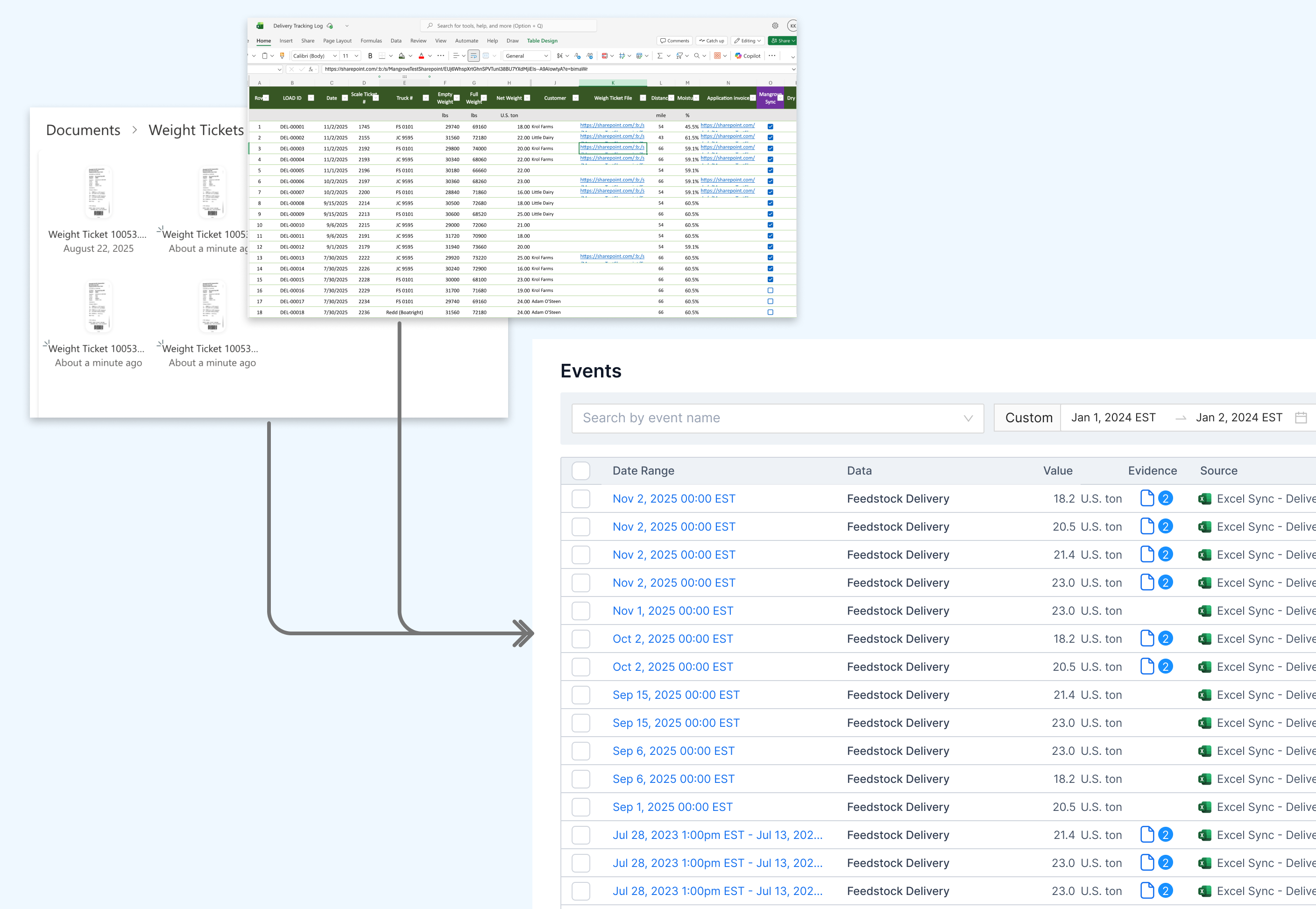Open Sep 15, 2025 00:00 EST event link
The height and width of the screenshot is (909, 1316).
point(675,695)
